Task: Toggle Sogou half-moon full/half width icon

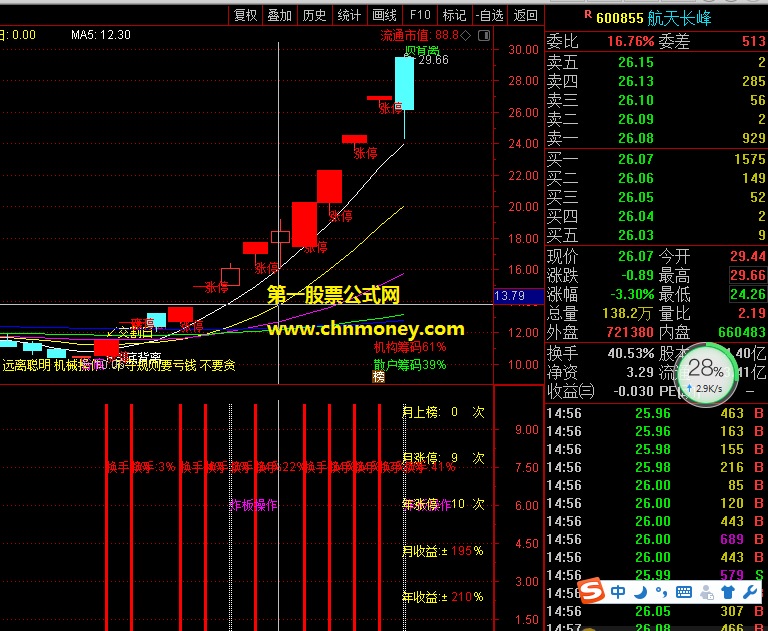Action: click(x=640, y=592)
